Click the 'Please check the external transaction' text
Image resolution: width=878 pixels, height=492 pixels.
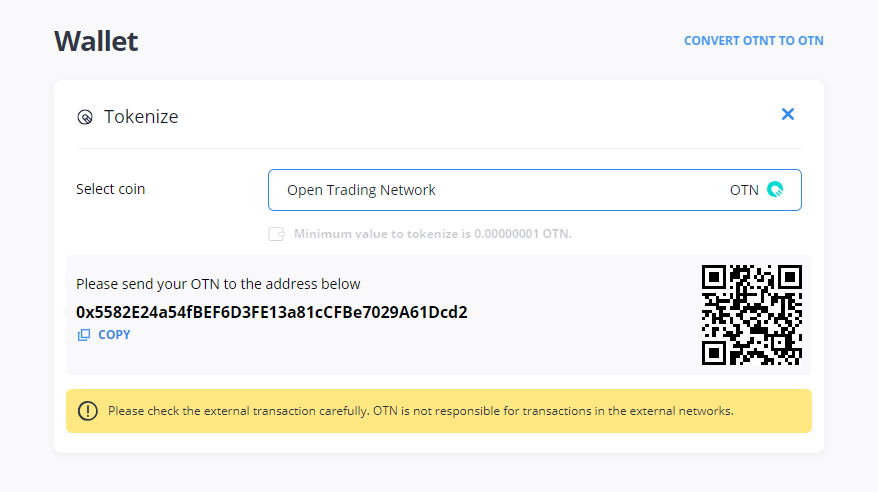click(x=420, y=411)
